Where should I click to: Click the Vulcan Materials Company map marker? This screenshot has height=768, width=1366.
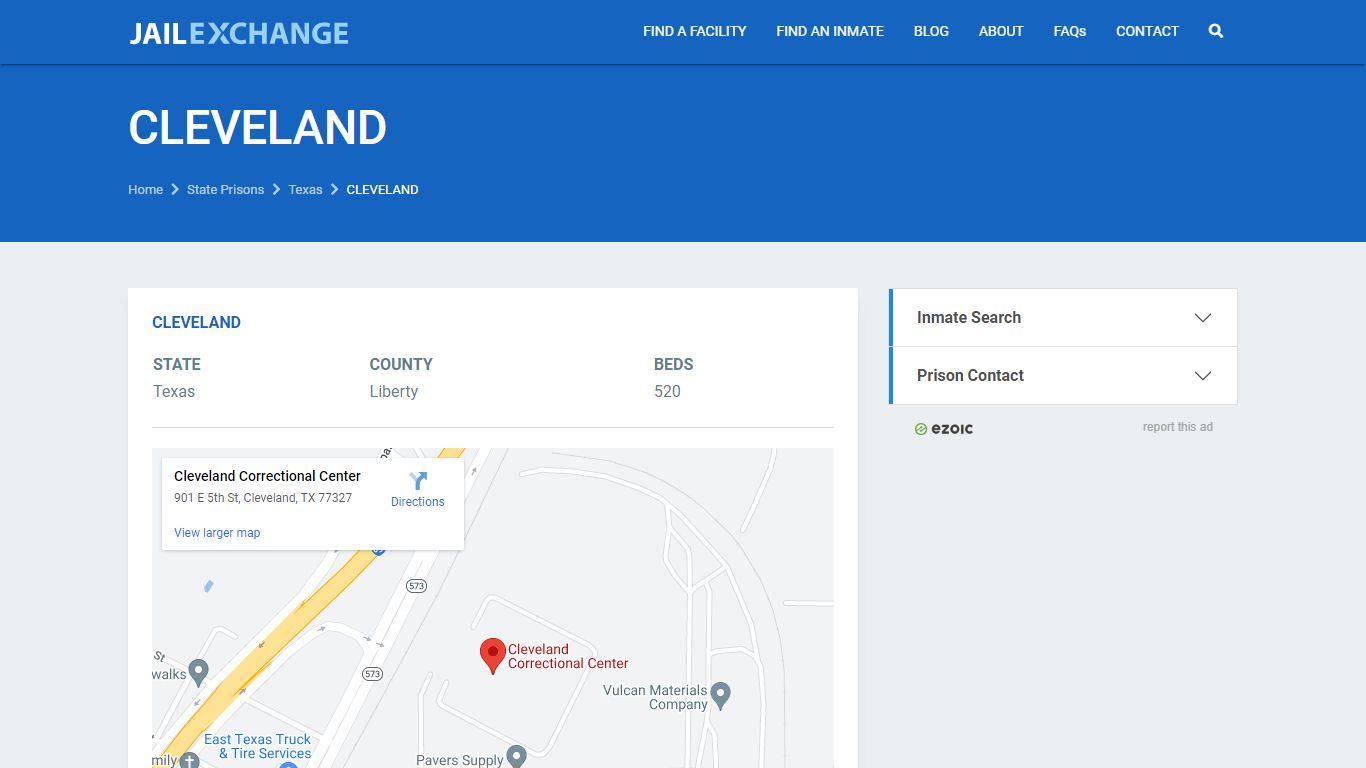click(720, 694)
